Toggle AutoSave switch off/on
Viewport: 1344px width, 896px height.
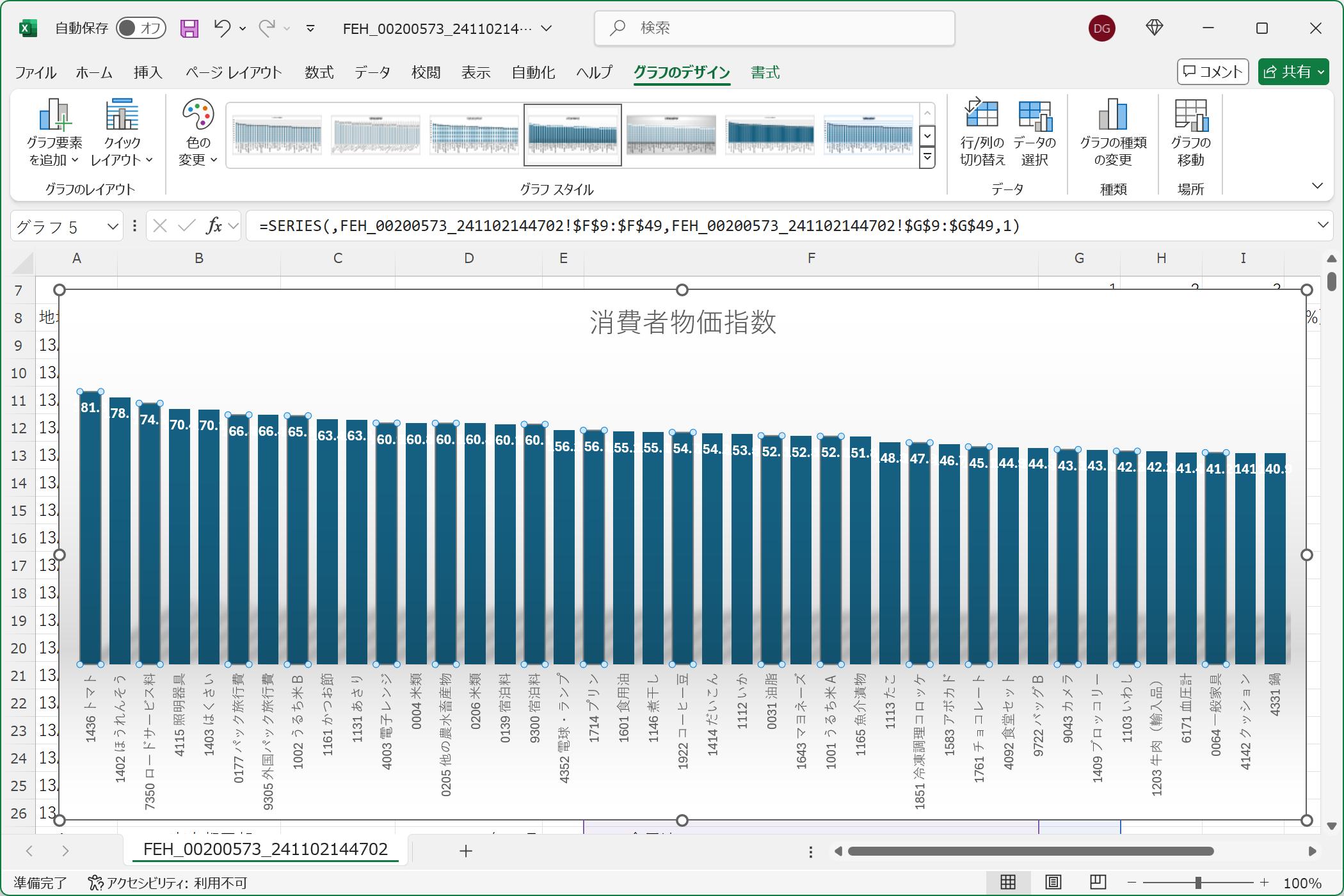tap(141, 28)
